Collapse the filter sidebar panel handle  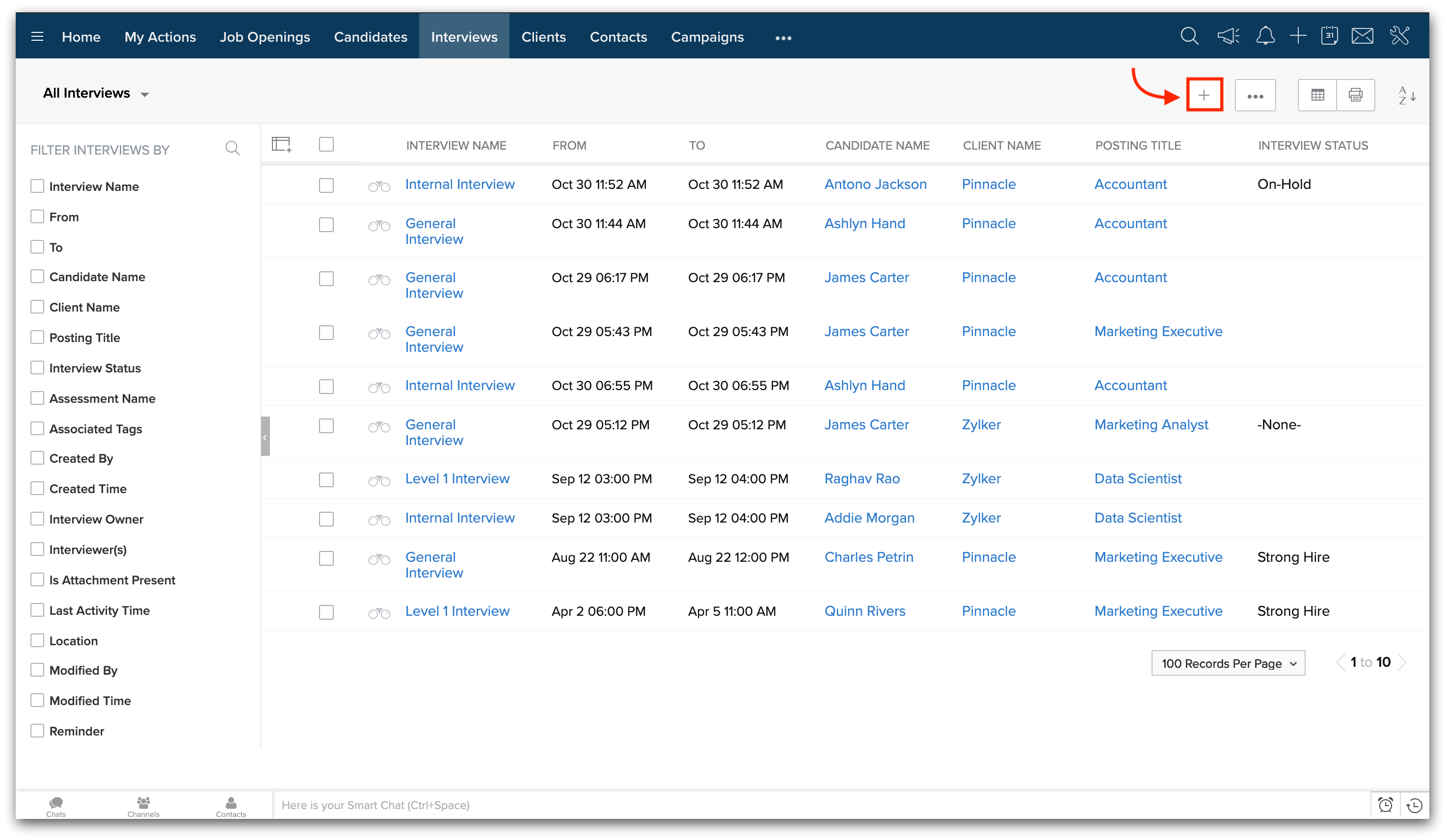(x=265, y=436)
